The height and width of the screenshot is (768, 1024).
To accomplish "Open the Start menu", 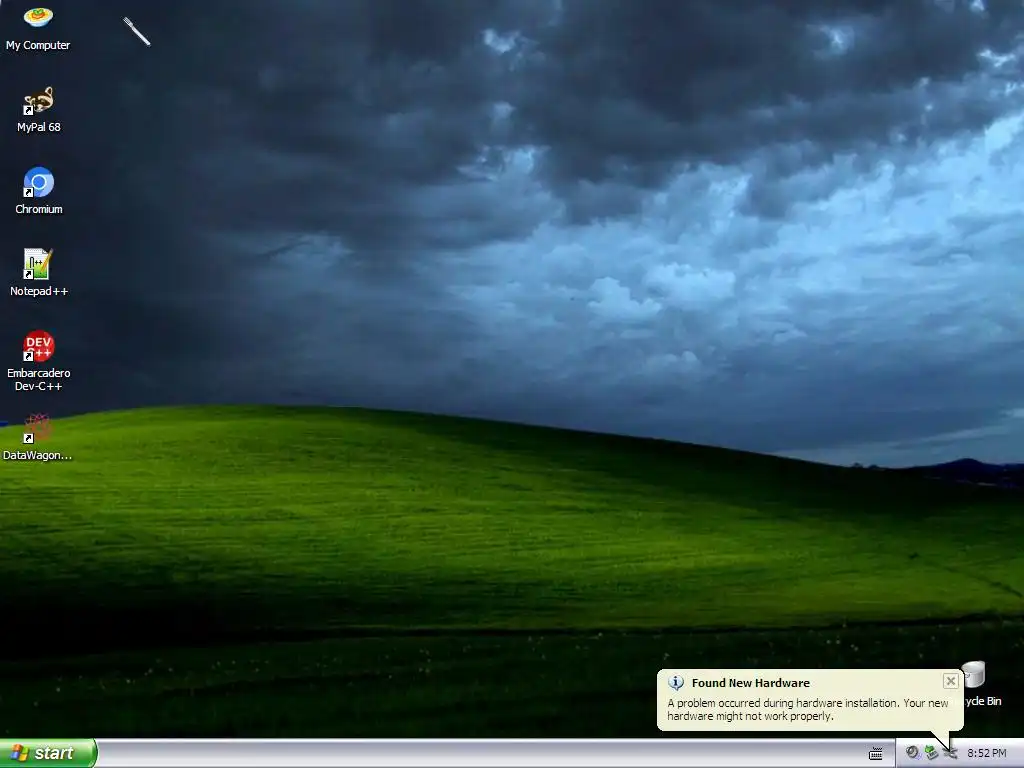I will click(x=48, y=753).
